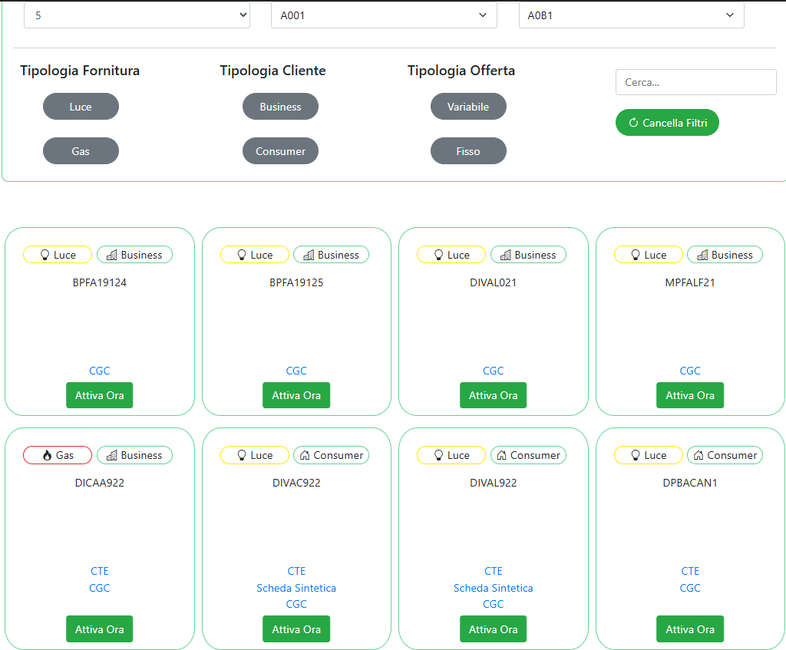Click the building icon on MPFALF21 card
Viewport: 786px width, 650px height.
point(703,255)
